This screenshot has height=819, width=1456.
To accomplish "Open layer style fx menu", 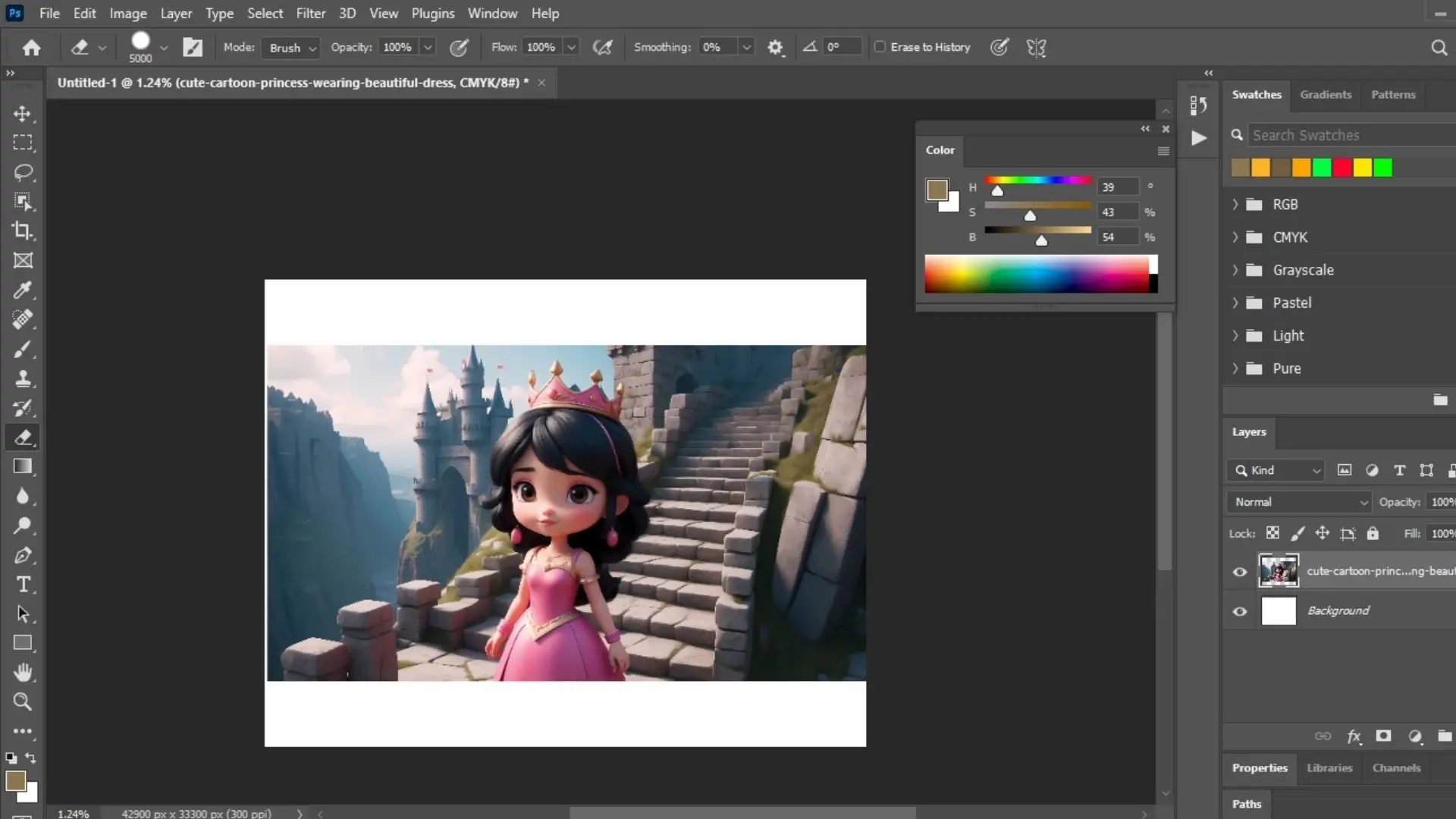I will 1354,736.
